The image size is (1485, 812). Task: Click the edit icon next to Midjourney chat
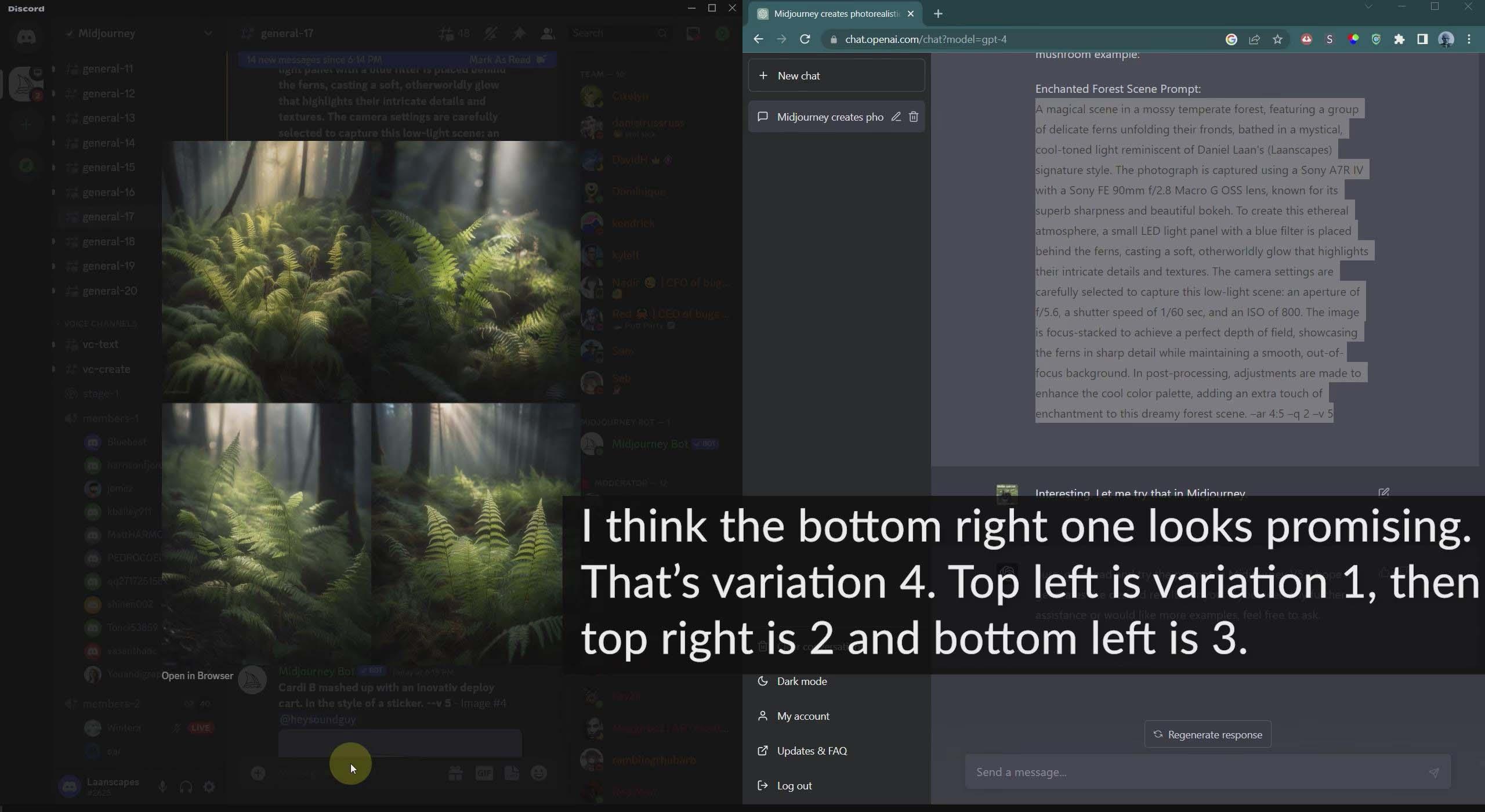click(894, 117)
